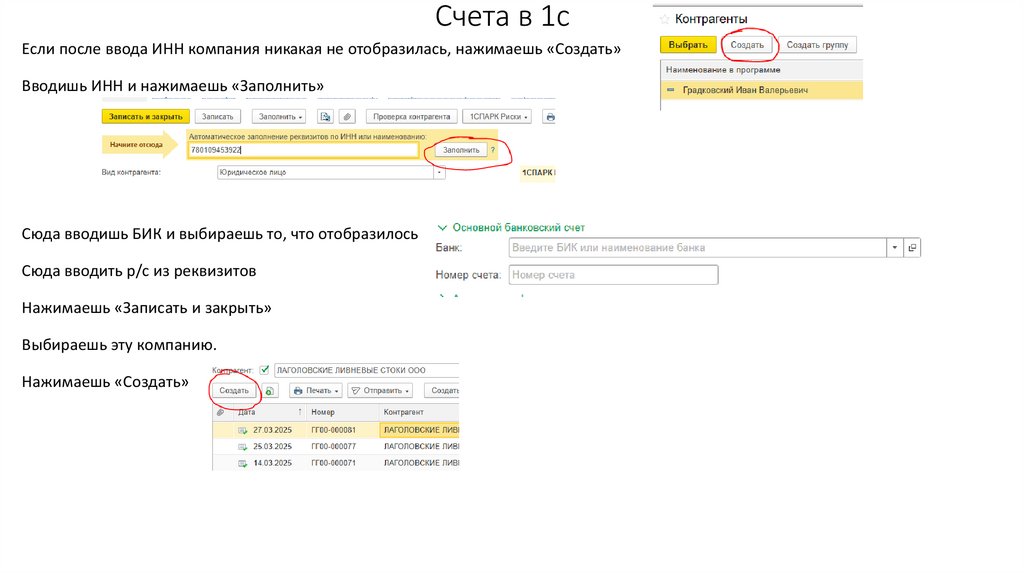
Task: Click the paperclip attachment column header
Action: (221, 412)
